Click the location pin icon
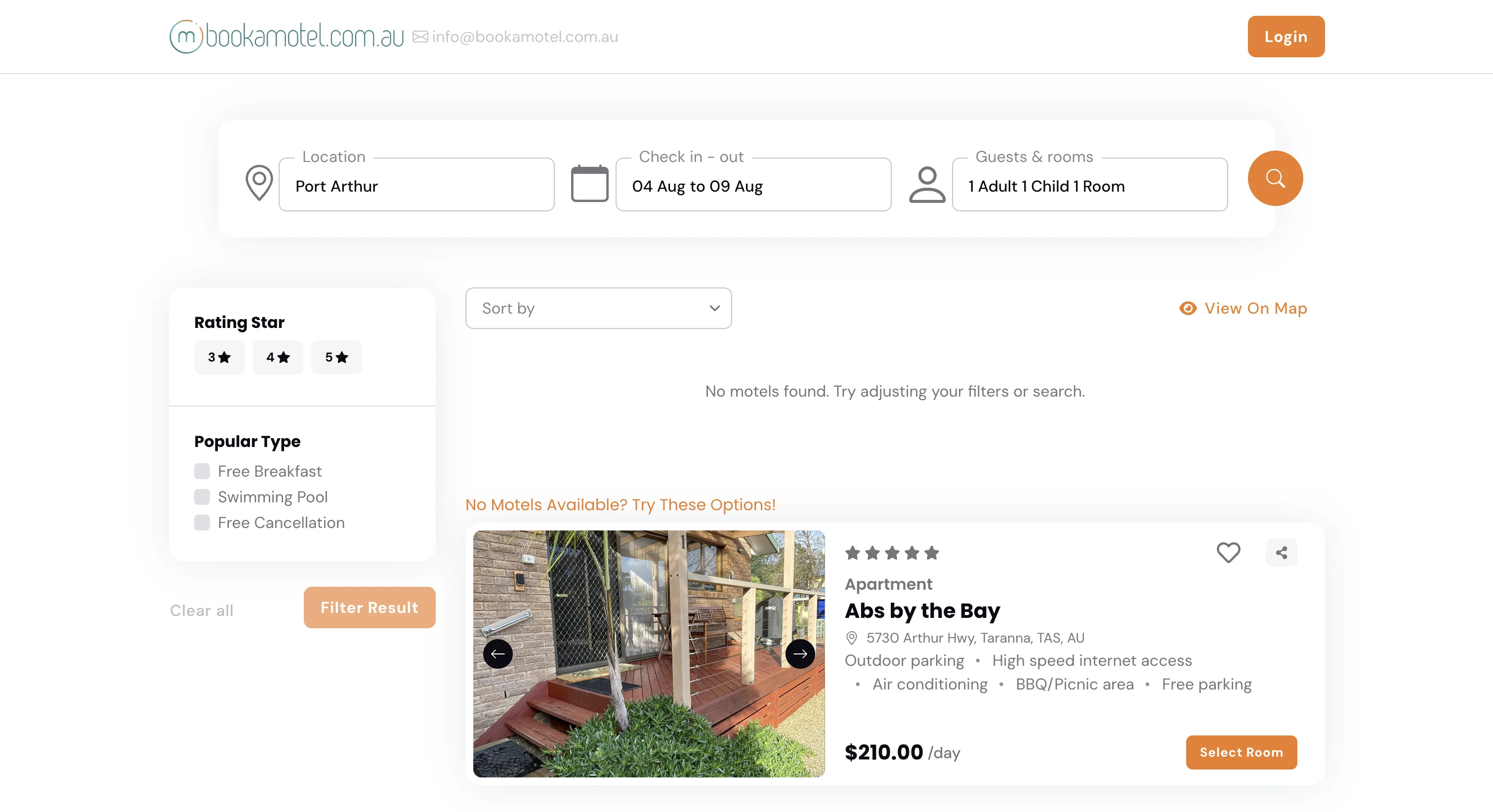This screenshot has height=812, width=1493. click(x=259, y=183)
